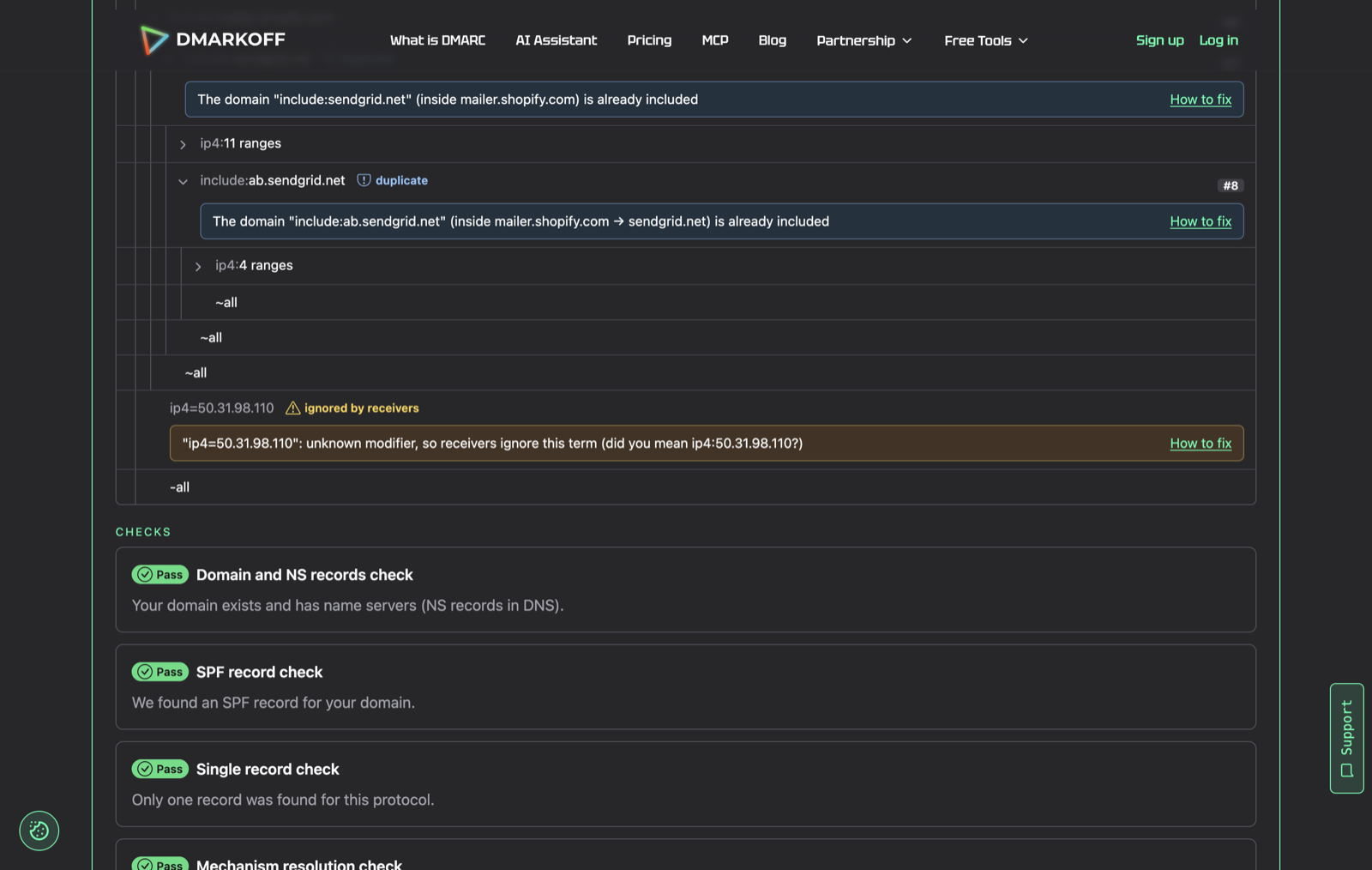The height and width of the screenshot is (870, 1372).
Task: Click the CHECKS section label
Action: pyautogui.click(x=143, y=532)
